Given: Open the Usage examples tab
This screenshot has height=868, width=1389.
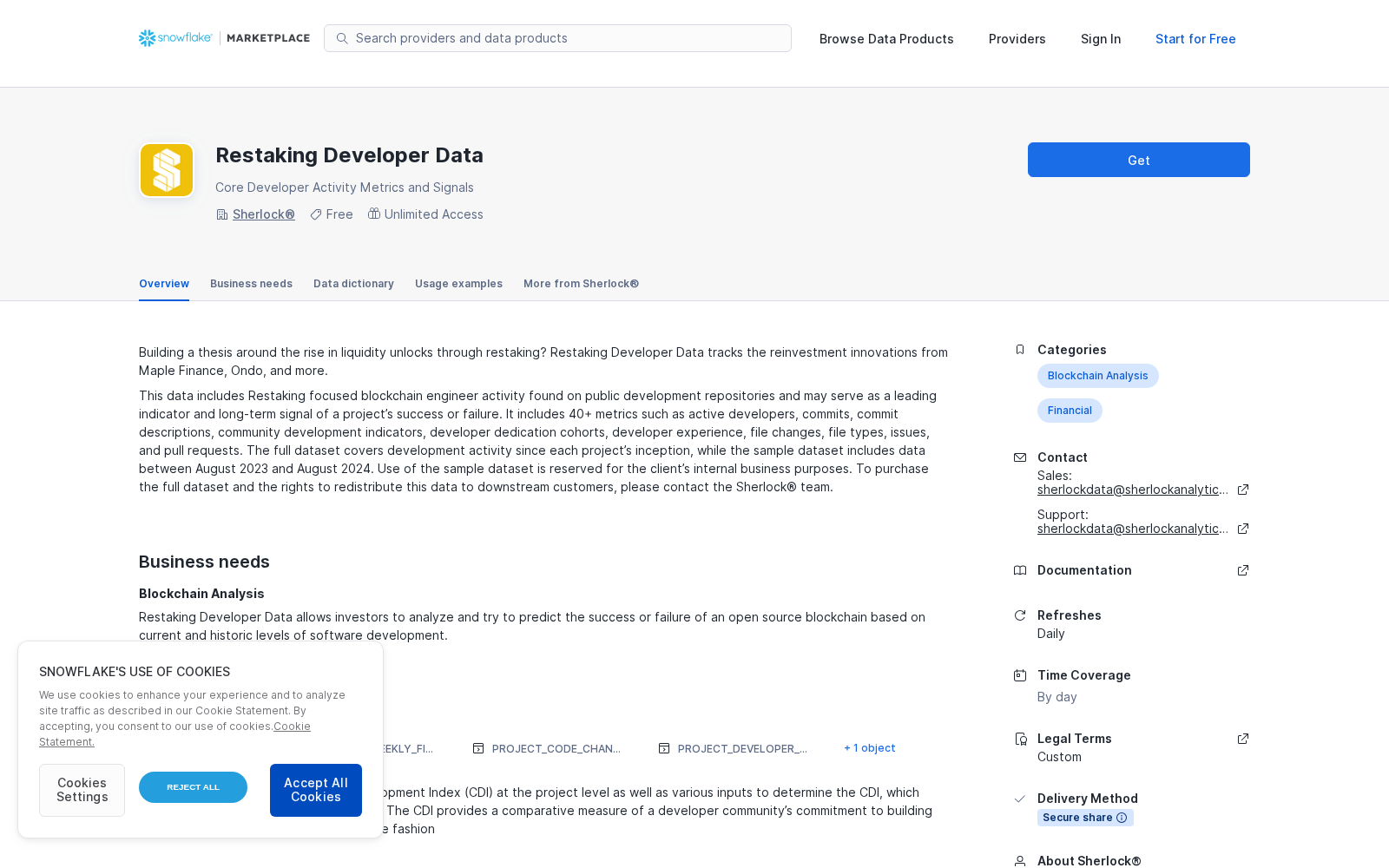Looking at the screenshot, I should click(x=458, y=284).
